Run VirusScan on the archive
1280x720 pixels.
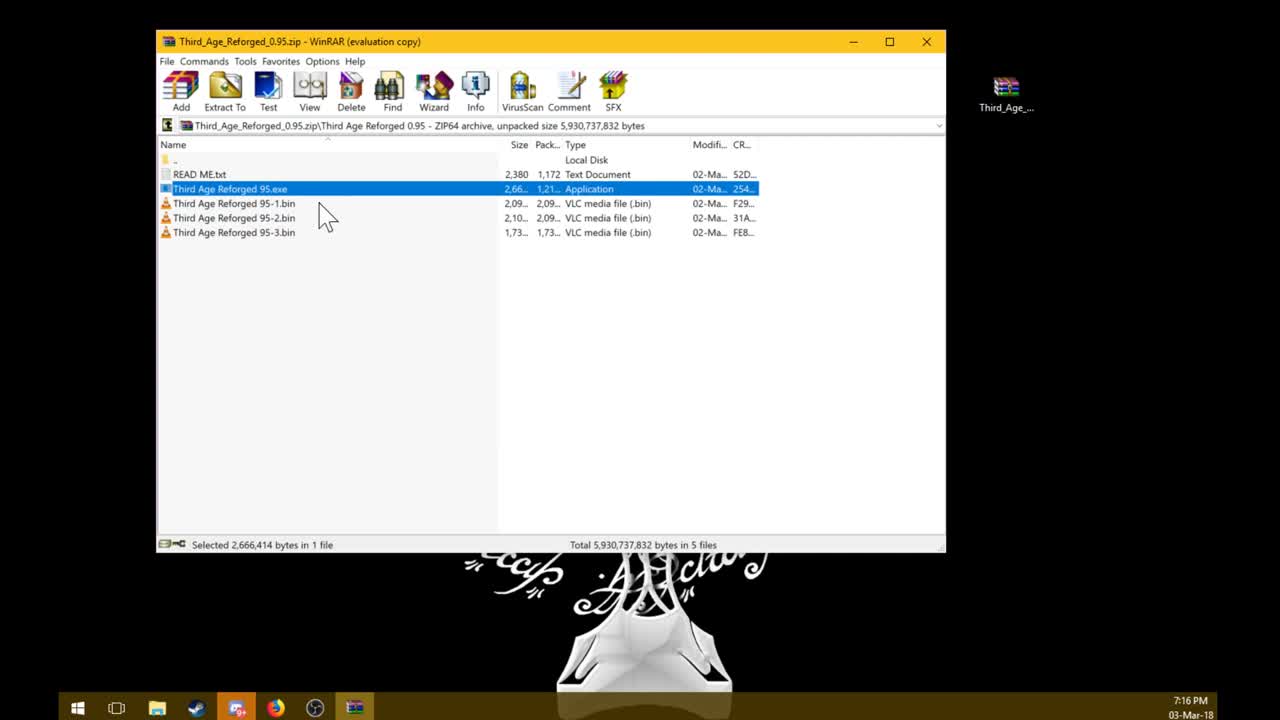click(522, 90)
